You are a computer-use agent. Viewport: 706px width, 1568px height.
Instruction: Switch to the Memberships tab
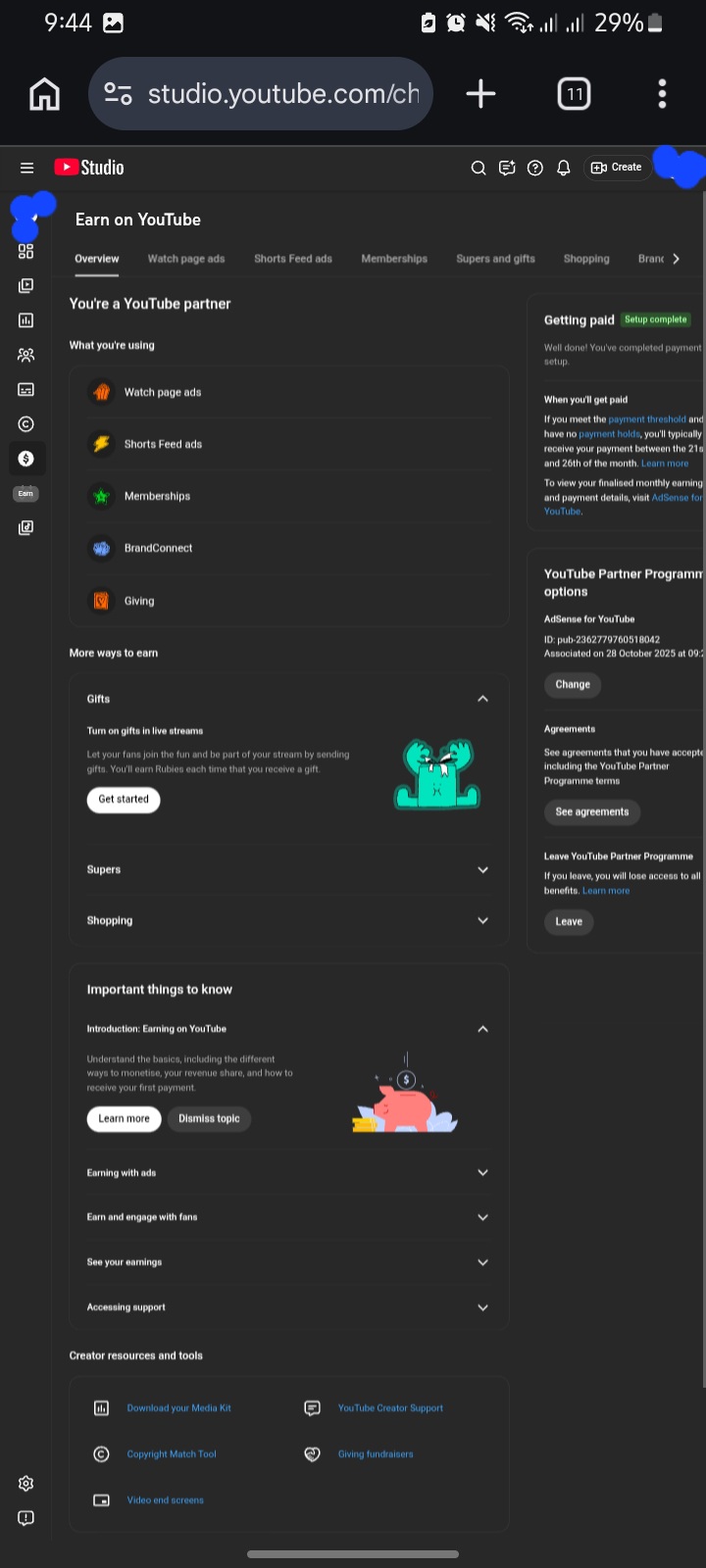pos(394,259)
